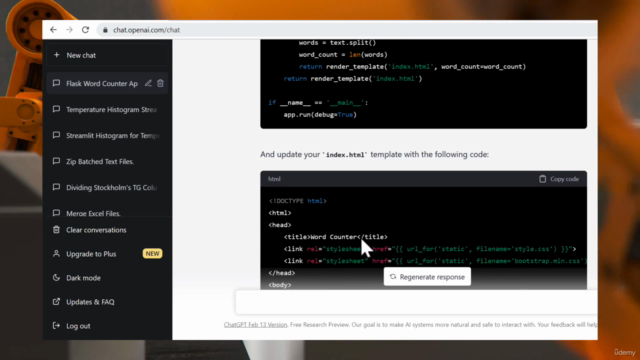Click chat bubble icon beside Temperature Histogram
The width and height of the screenshot is (640, 360).
56,109
